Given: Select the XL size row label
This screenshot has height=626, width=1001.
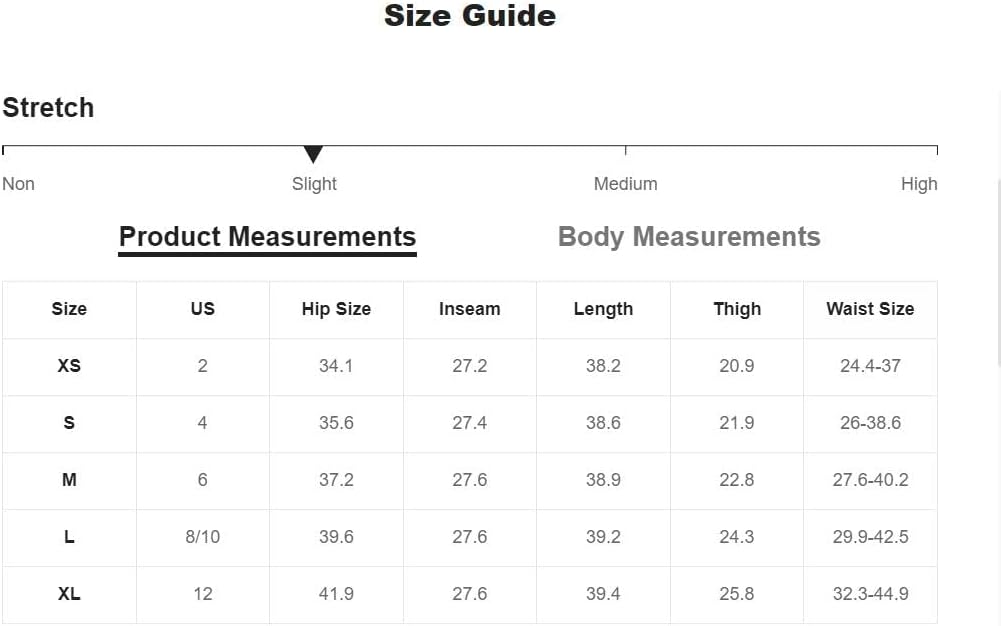Looking at the screenshot, I should [69, 594].
